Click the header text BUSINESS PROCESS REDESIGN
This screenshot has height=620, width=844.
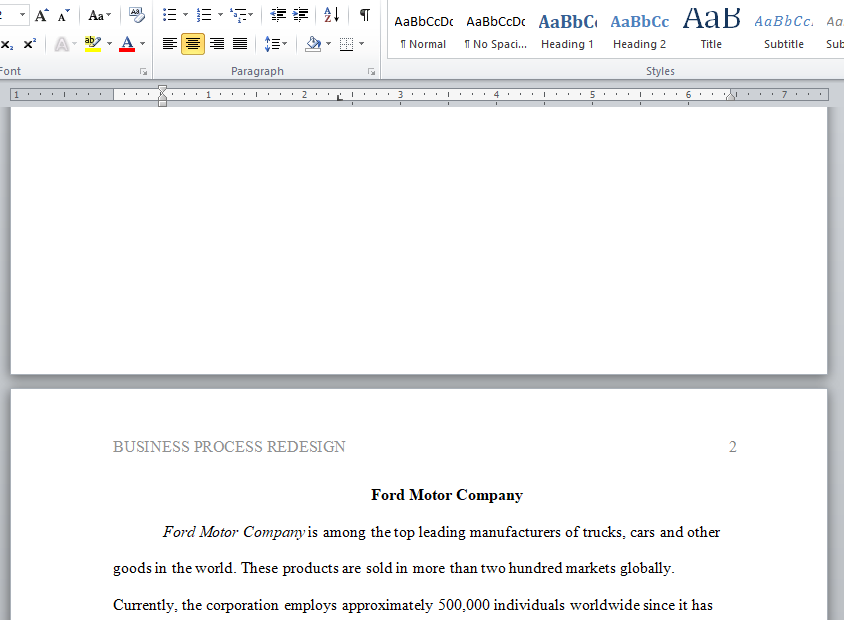(x=229, y=447)
